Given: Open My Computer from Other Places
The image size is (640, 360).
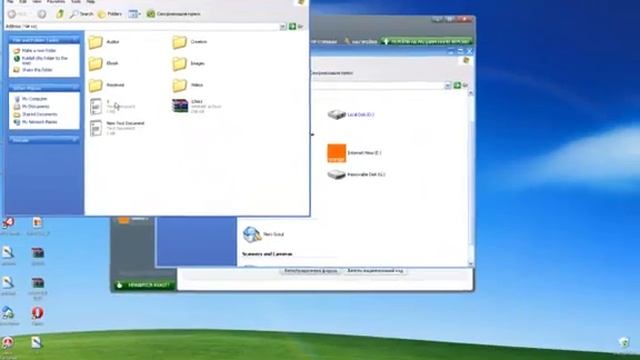Looking at the screenshot, I should point(35,99).
